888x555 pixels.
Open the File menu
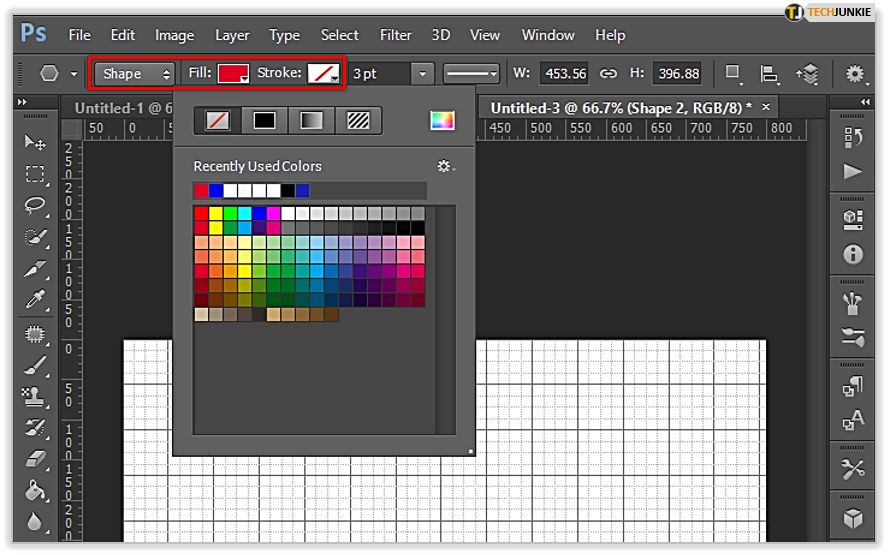(x=79, y=35)
